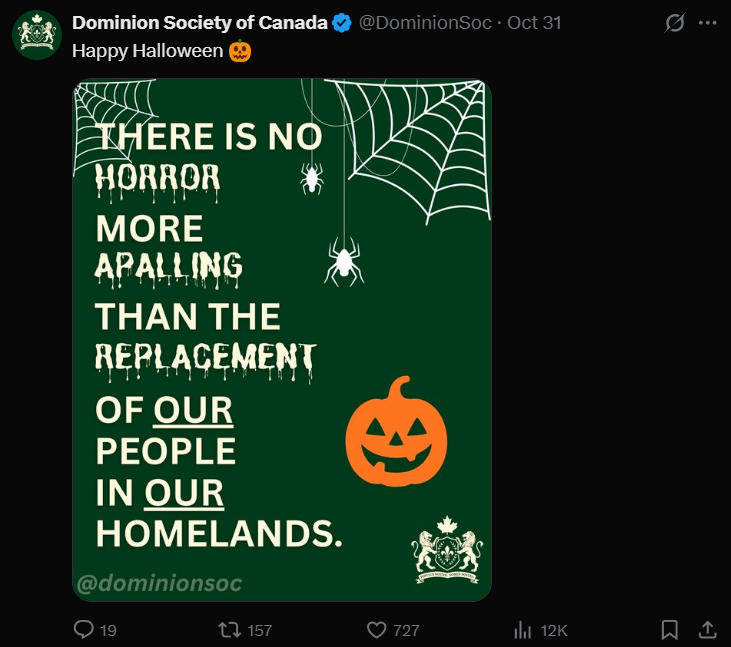
Task: Repost this post using the arrows icon
Action: pos(229,629)
